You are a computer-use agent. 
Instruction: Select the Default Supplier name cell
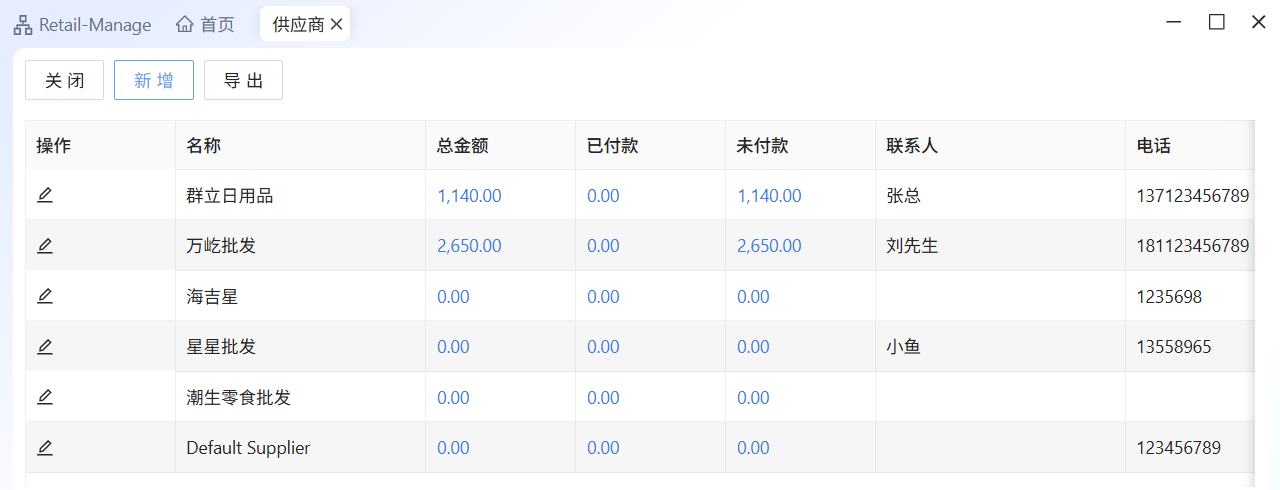coord(248,448)
